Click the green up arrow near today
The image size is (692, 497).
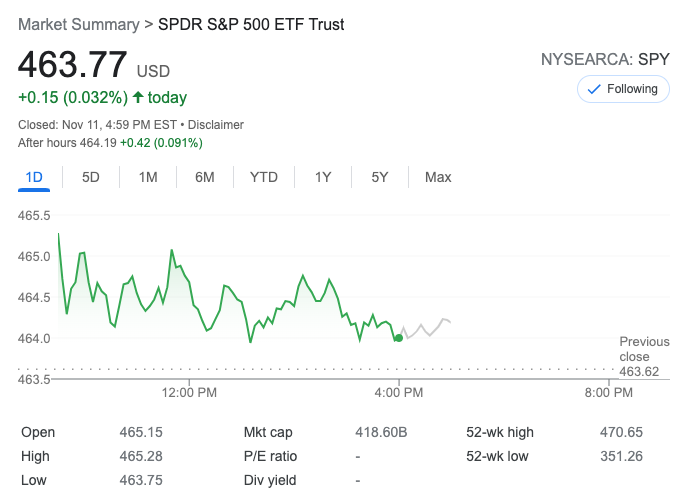click(138, 97)
